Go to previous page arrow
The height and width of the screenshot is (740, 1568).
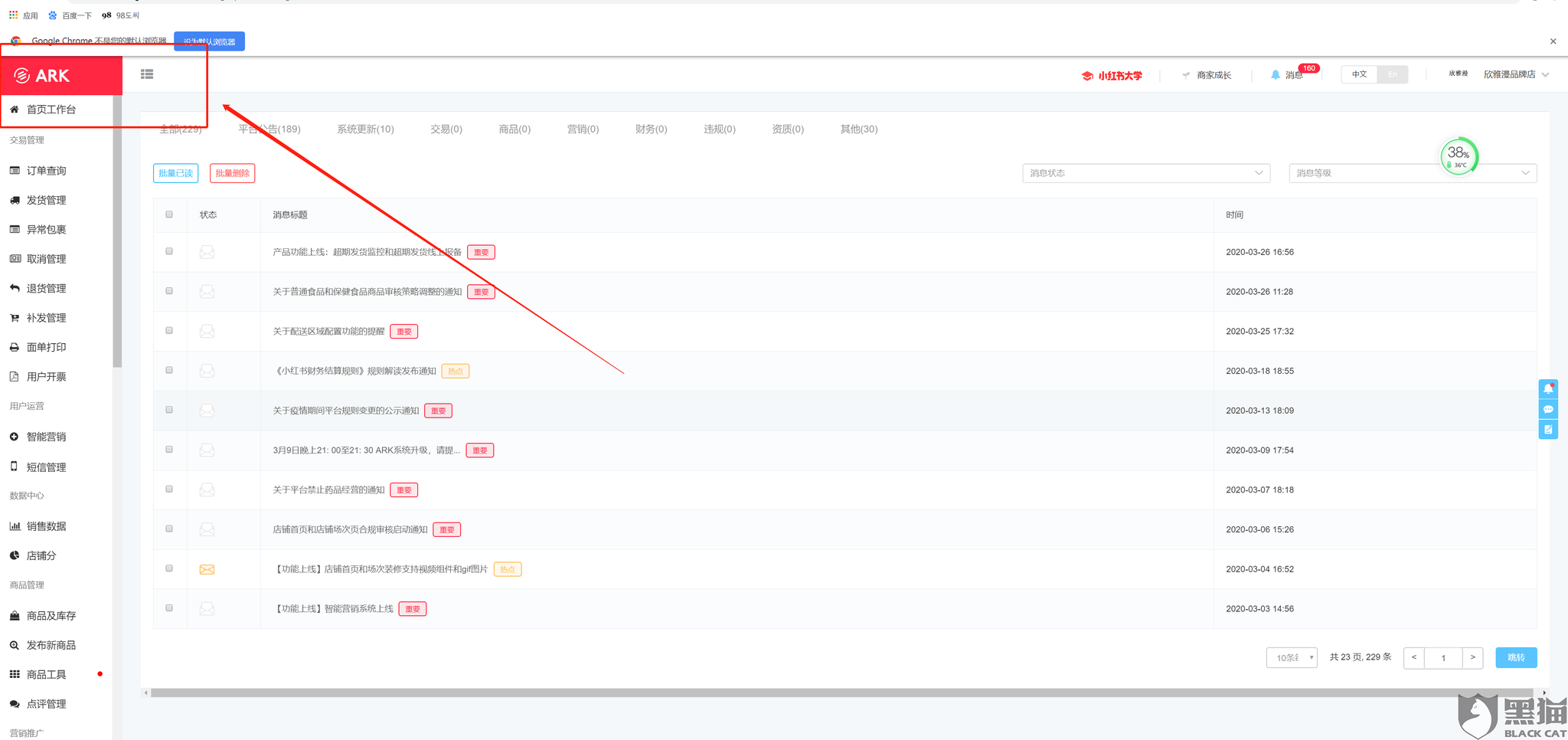coord(1414,657)
